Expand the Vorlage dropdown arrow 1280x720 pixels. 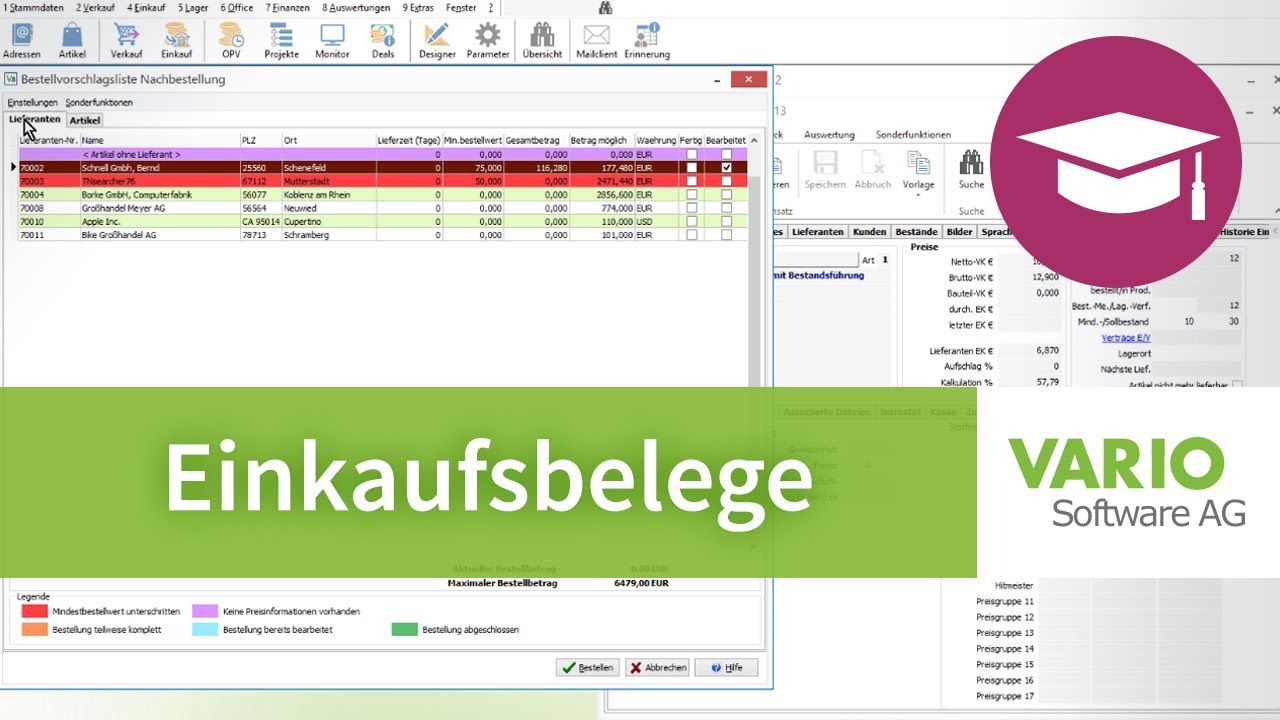[x=918, y=196]
